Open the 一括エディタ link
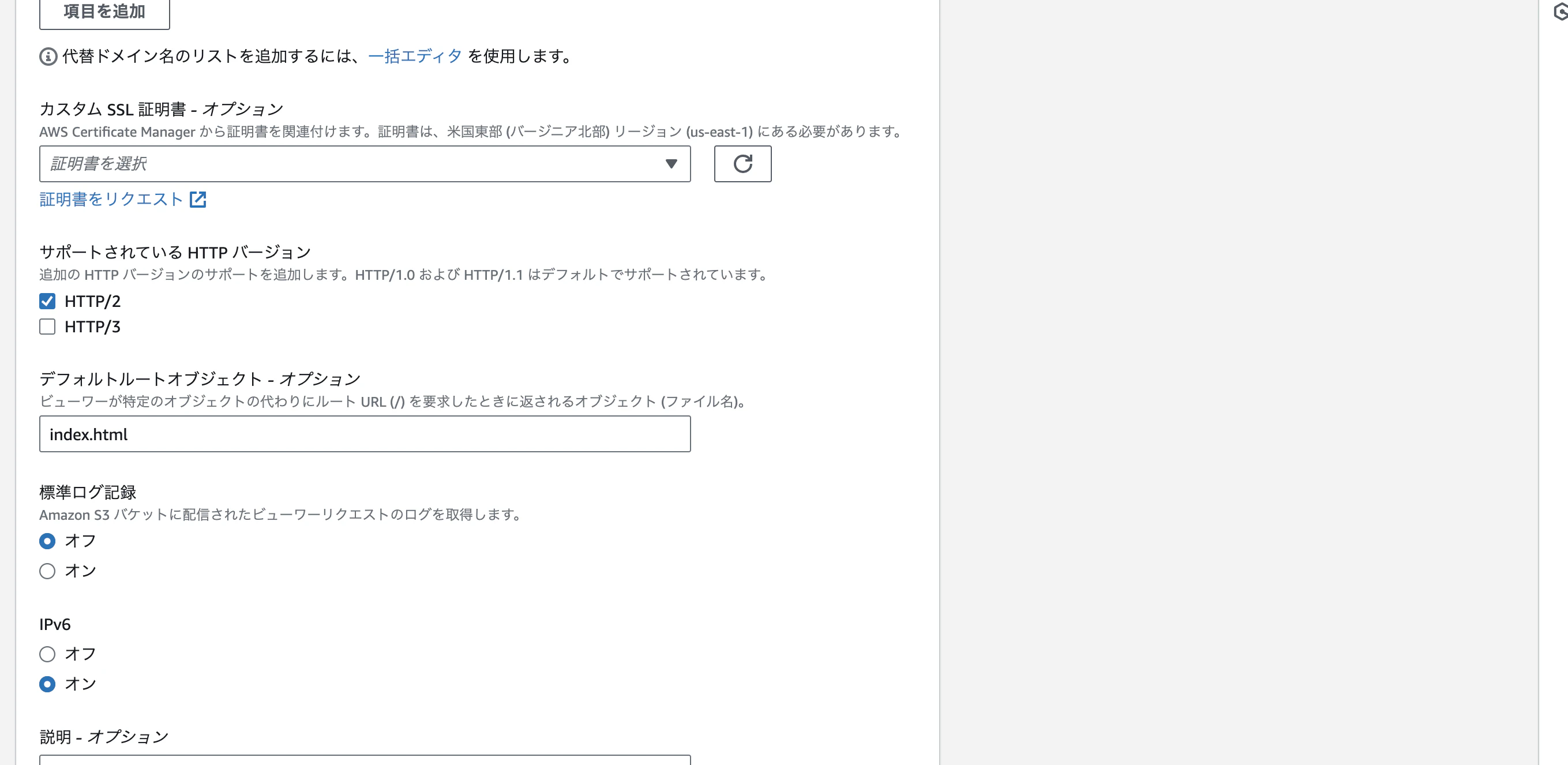Image resolution: width=1568 pixels, height=765 pixels. (x=416, y=56)
